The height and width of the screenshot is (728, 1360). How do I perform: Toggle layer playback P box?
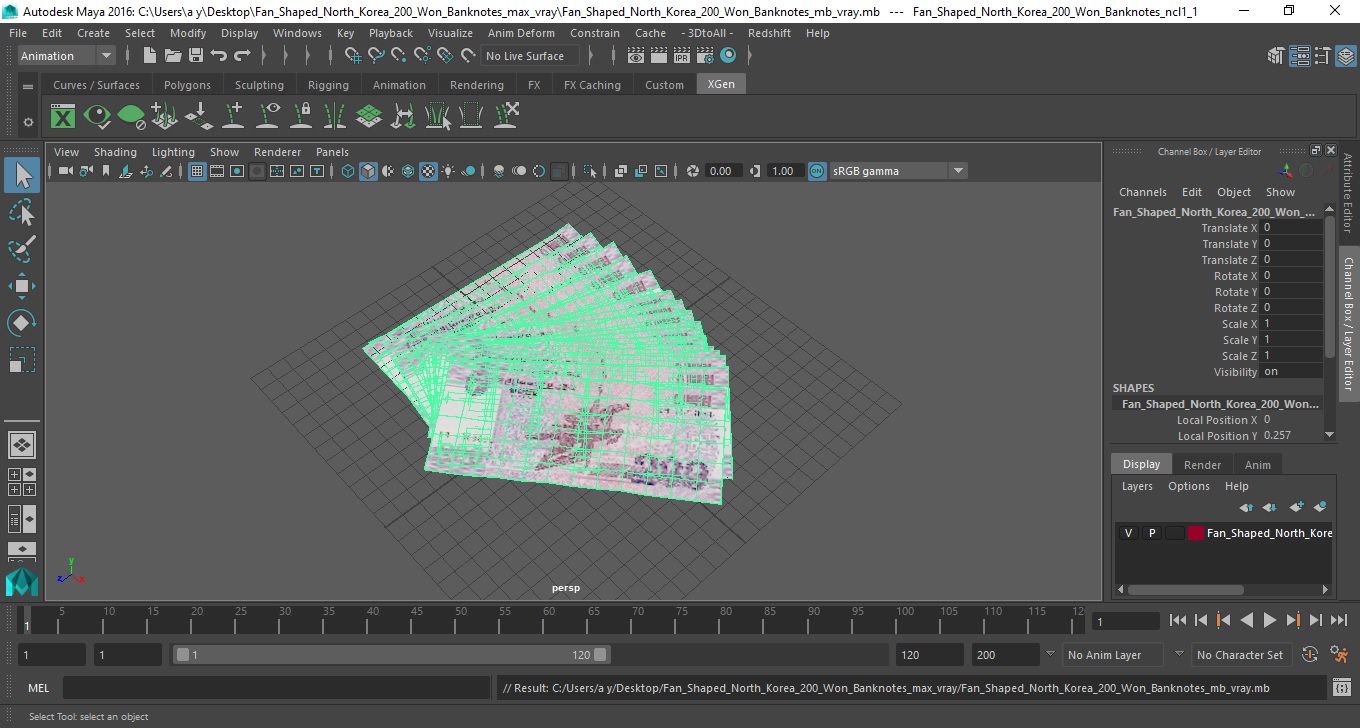click(x=1151, y=533)
